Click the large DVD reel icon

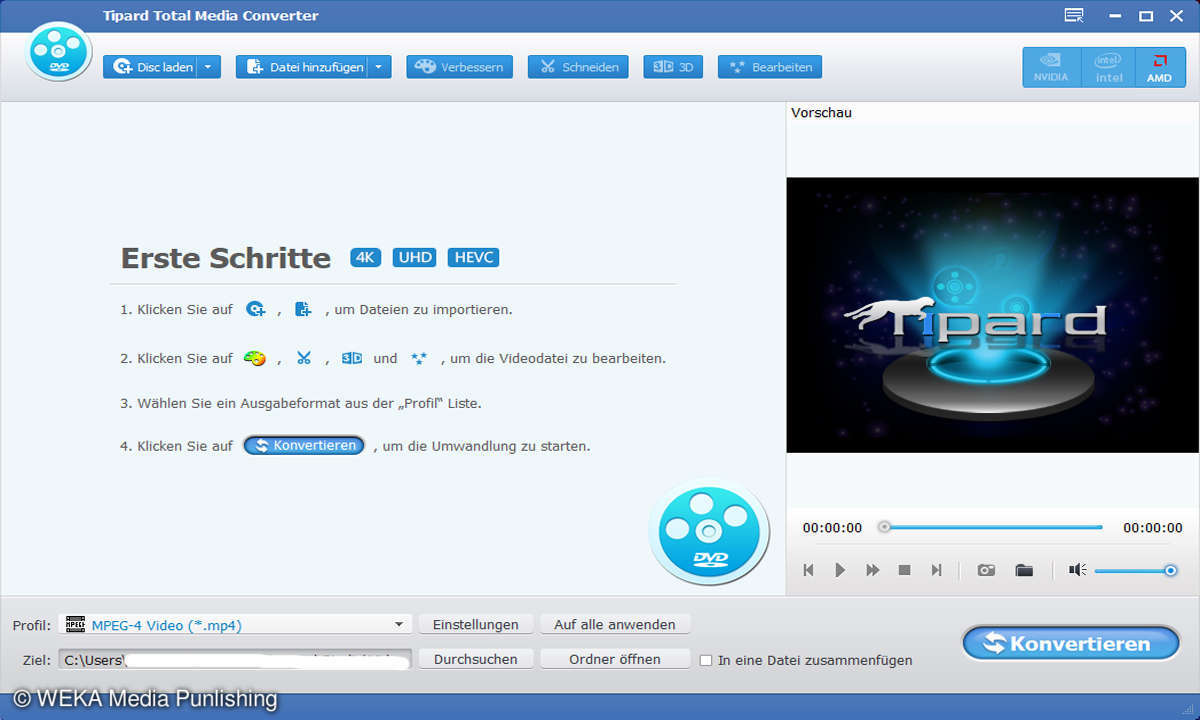pyautogui.click(x=708, y=530)
